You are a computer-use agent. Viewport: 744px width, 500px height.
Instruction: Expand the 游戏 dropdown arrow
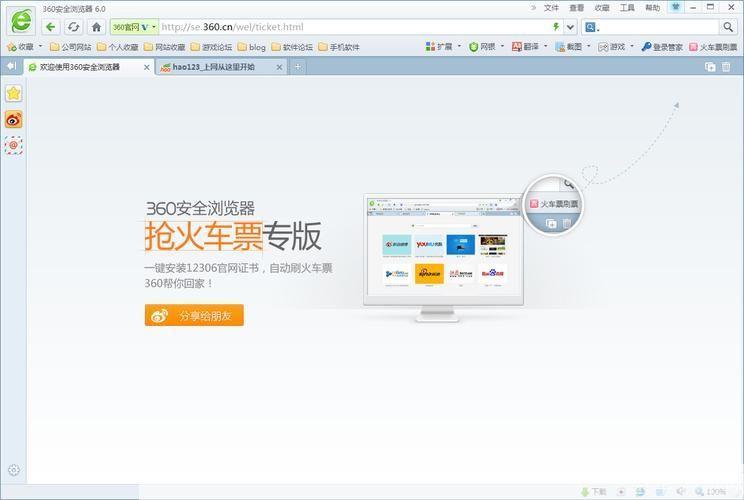[632, 46]
